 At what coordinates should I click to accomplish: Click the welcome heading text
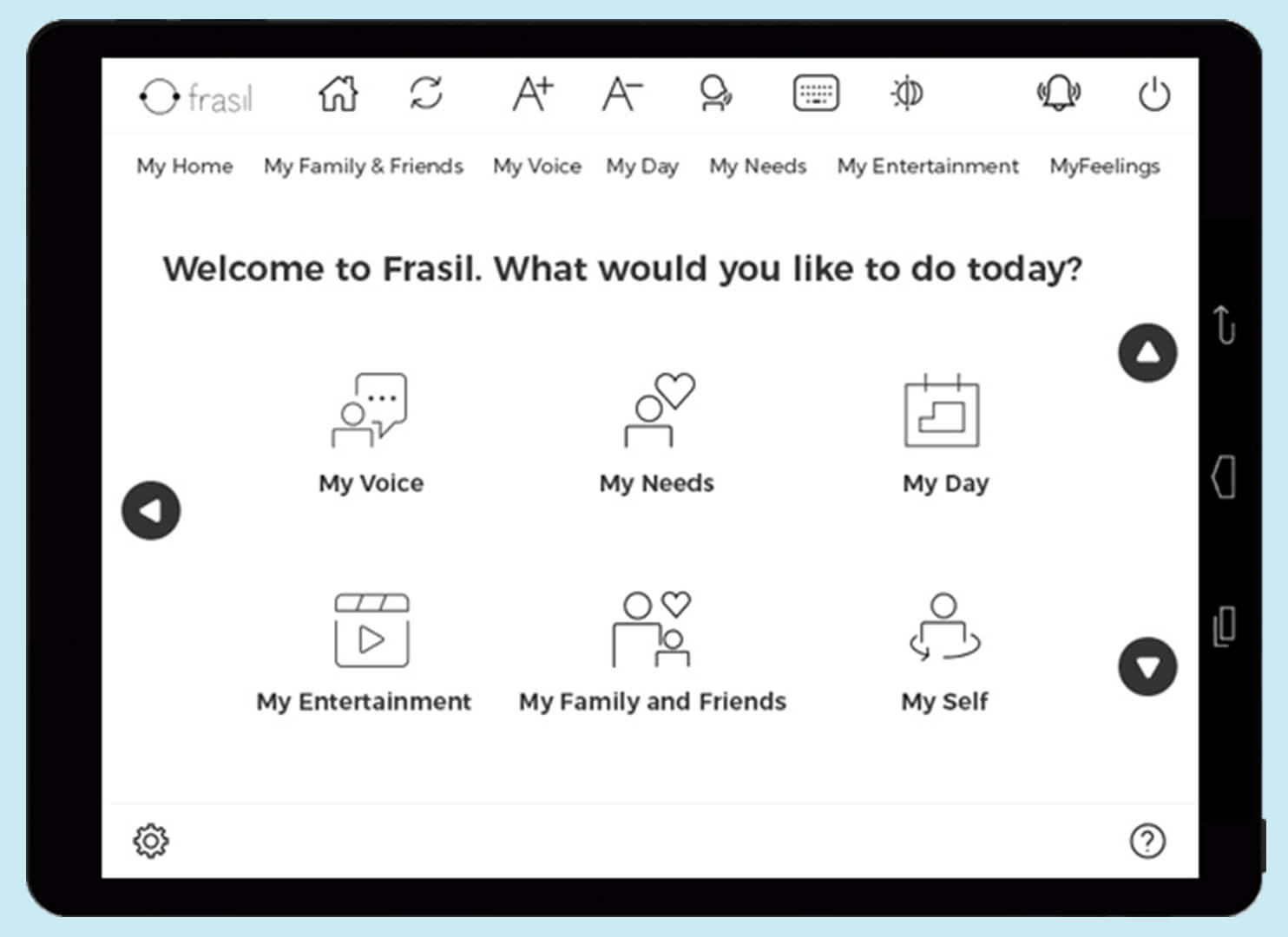click(x=622, y=269)
